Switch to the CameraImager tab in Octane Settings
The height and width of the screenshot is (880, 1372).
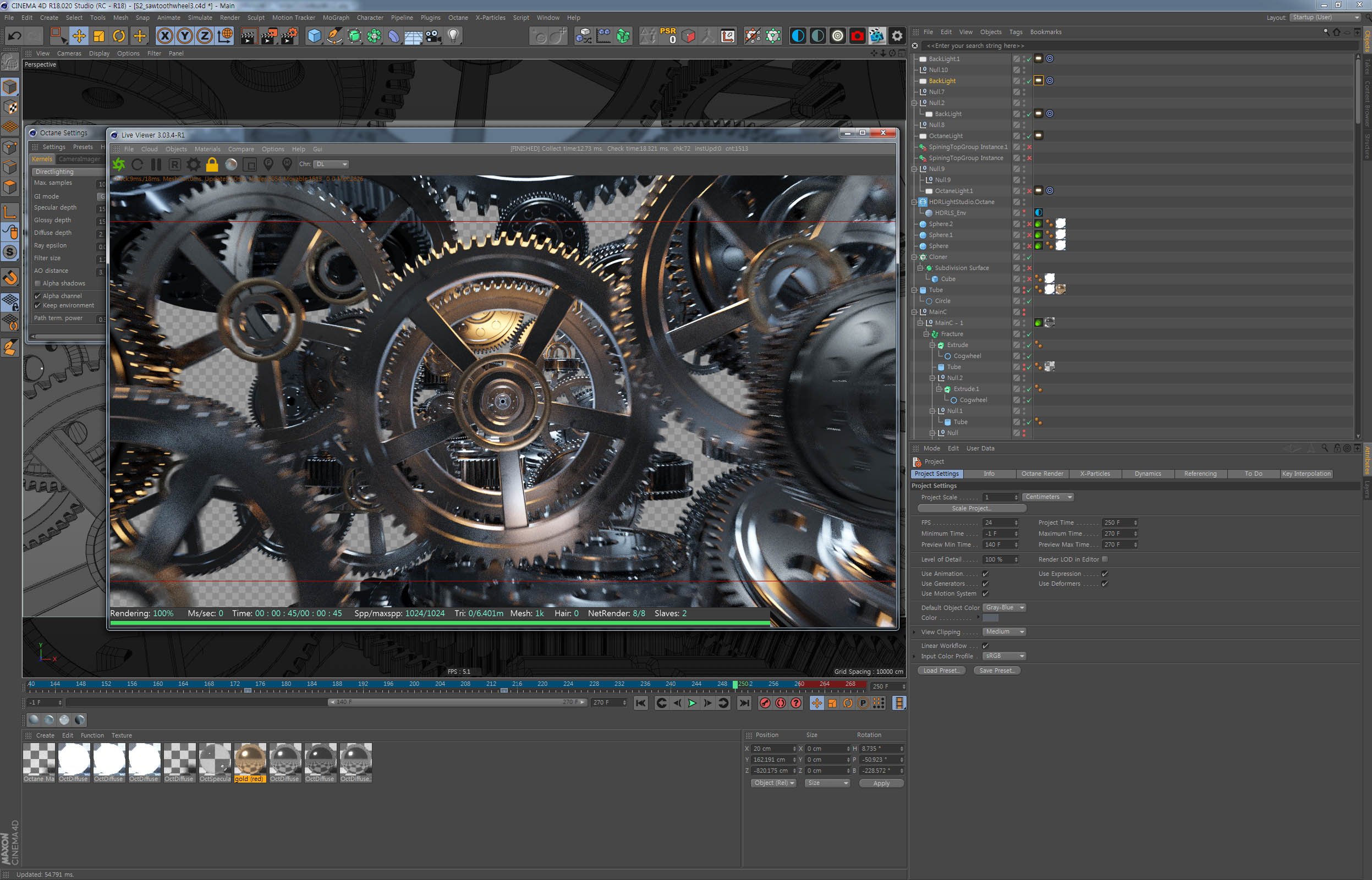click(x=79, y=159)
